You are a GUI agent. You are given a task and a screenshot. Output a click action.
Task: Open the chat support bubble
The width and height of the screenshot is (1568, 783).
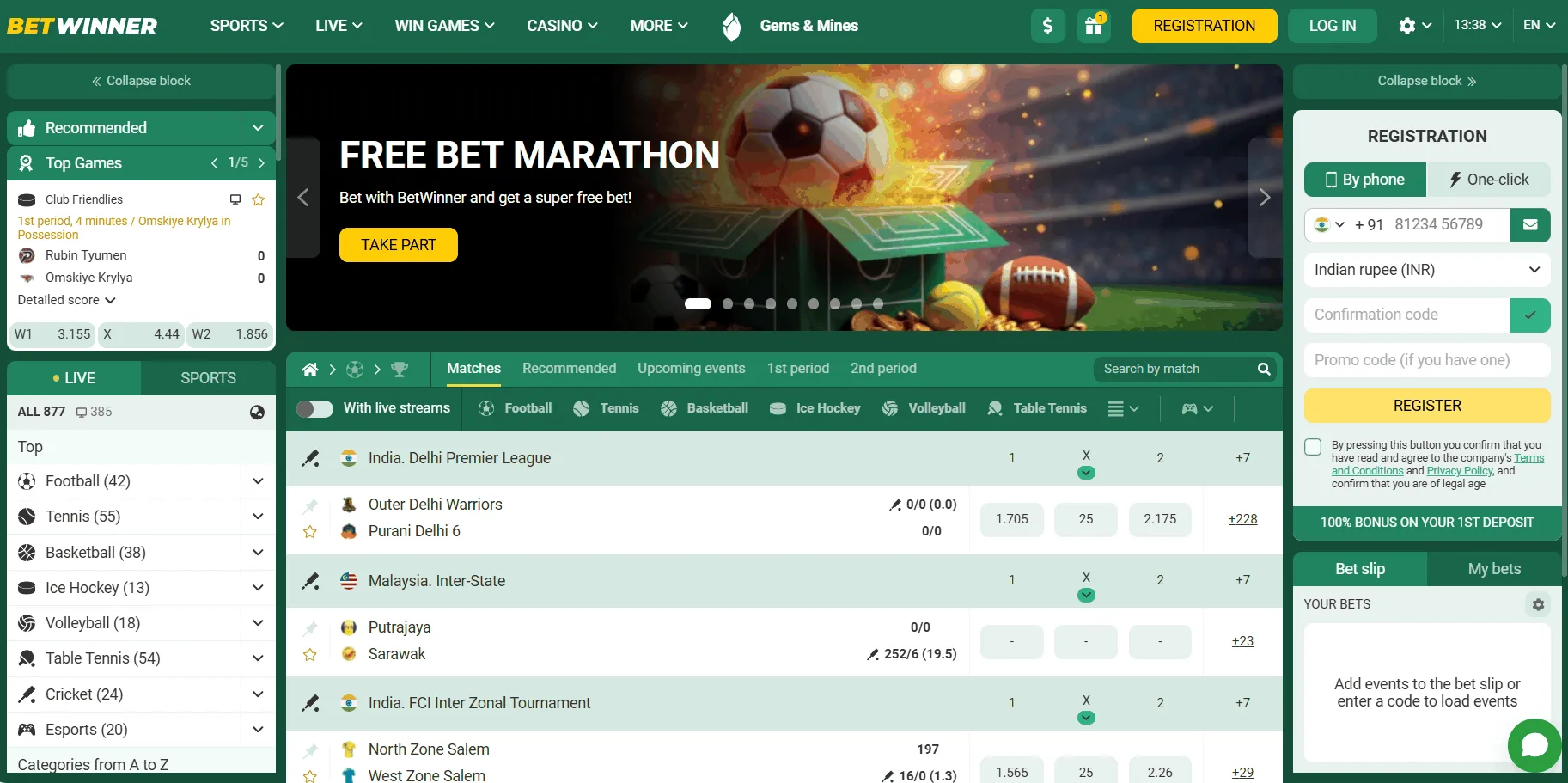[1534, 745]
